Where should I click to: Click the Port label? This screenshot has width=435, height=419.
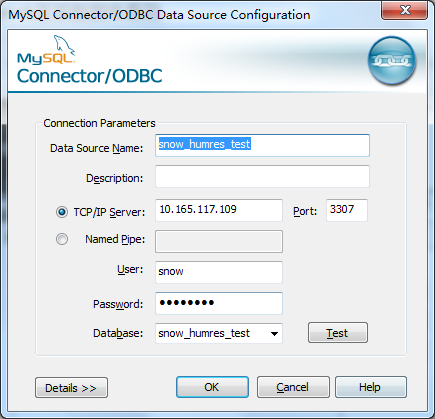[x=305, y=211]
